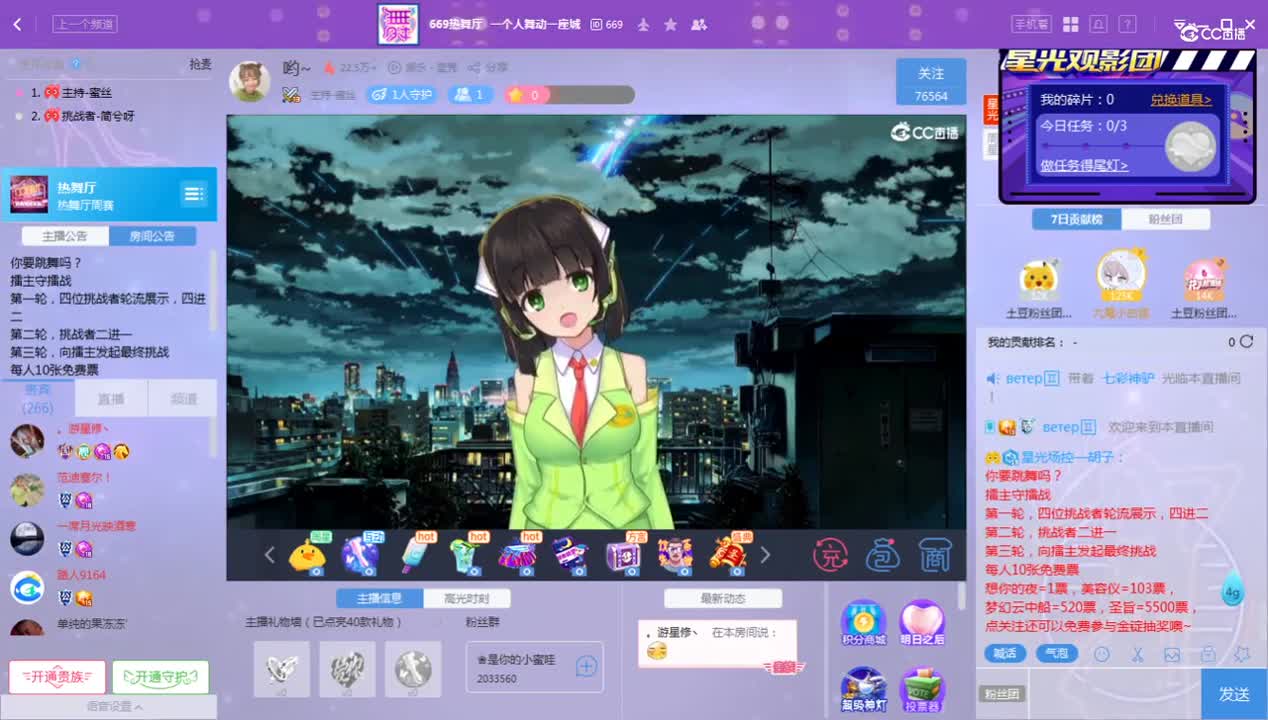Open the 完 round icon
Image resolution: width=1268 pixels, height=720 pixels.
coord(830,555)
